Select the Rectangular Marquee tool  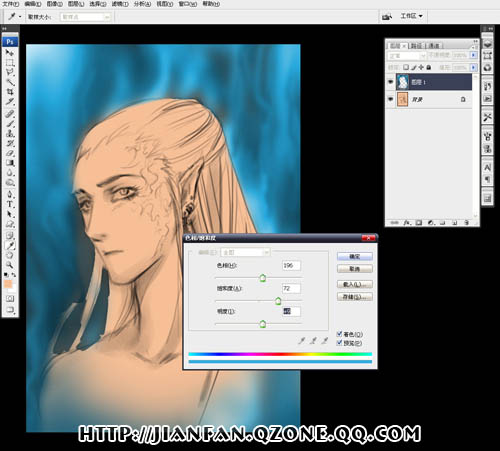10,63
